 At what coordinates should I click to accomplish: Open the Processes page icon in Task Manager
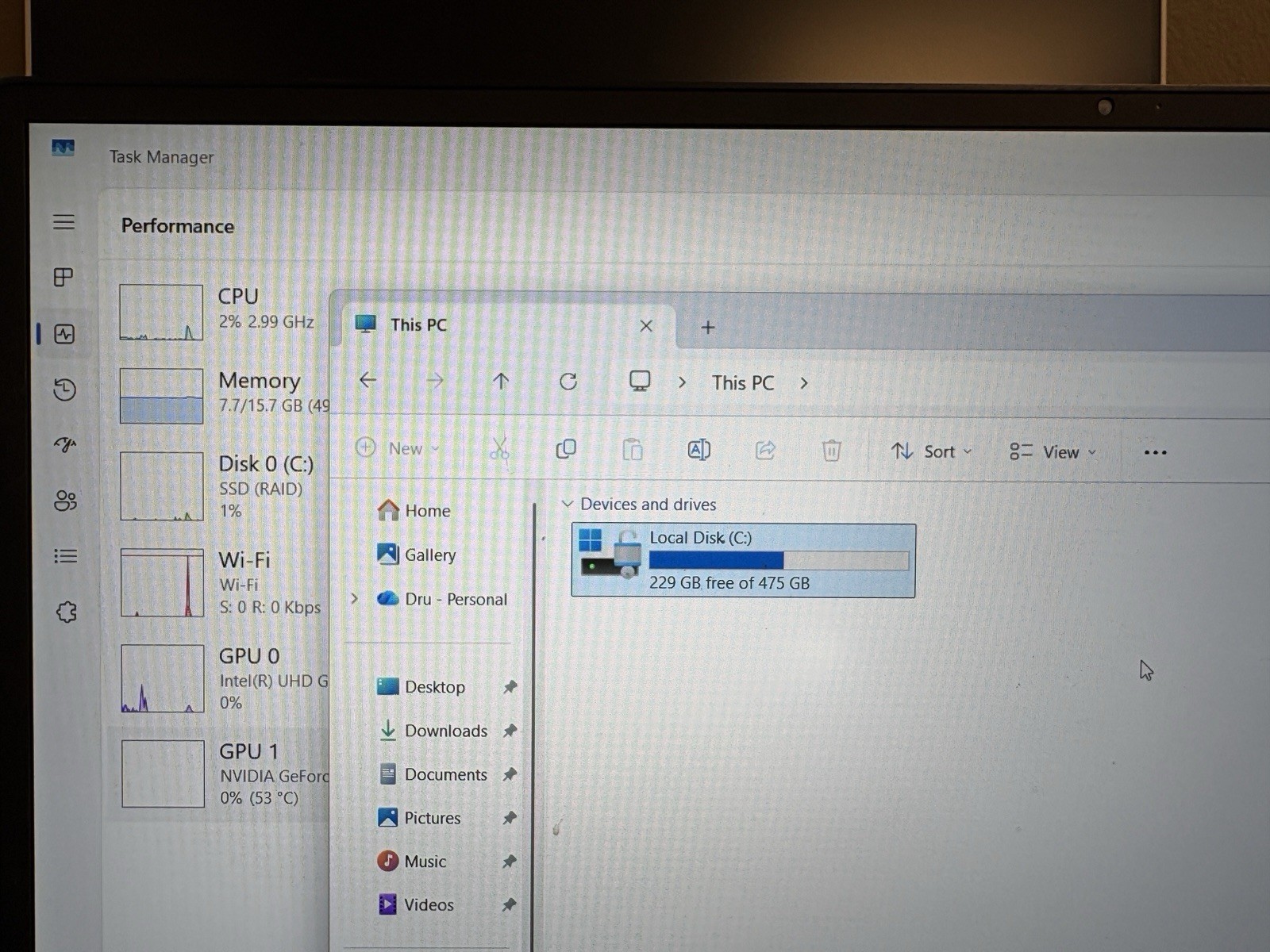tap(63, 277)
